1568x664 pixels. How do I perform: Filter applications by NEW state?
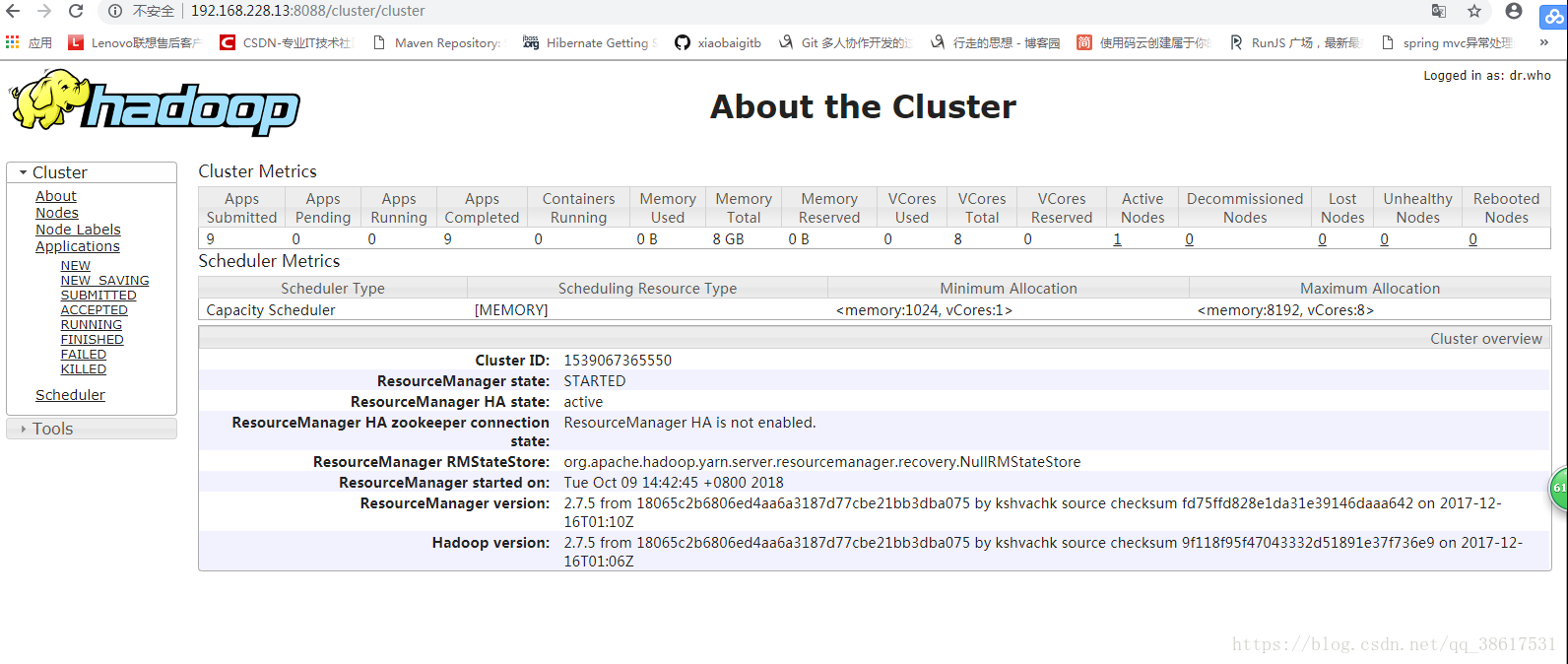click(76, 266)
